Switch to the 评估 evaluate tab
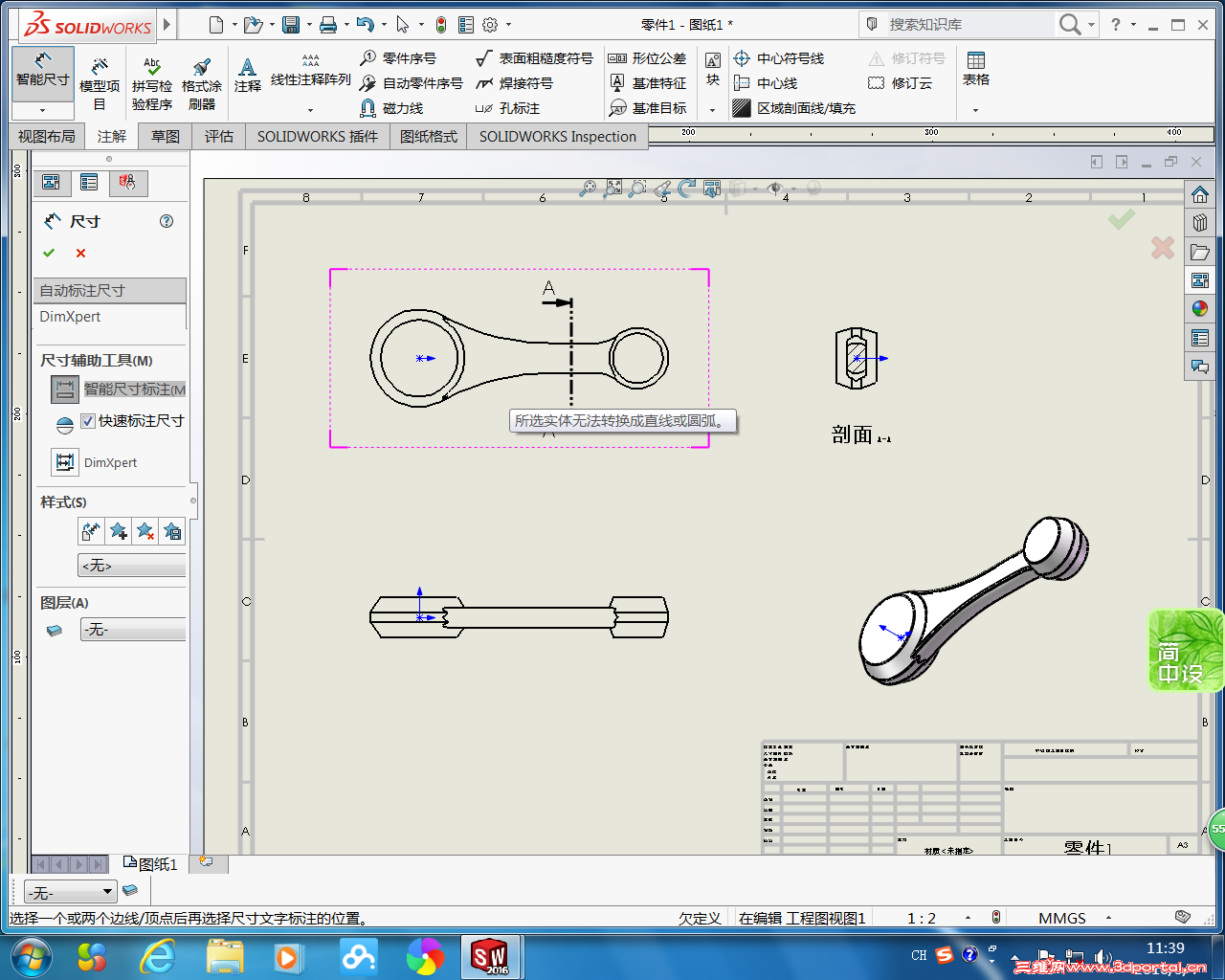Image resolution: width=1225 pixels, height=980 pixels. tap(218, 137)
